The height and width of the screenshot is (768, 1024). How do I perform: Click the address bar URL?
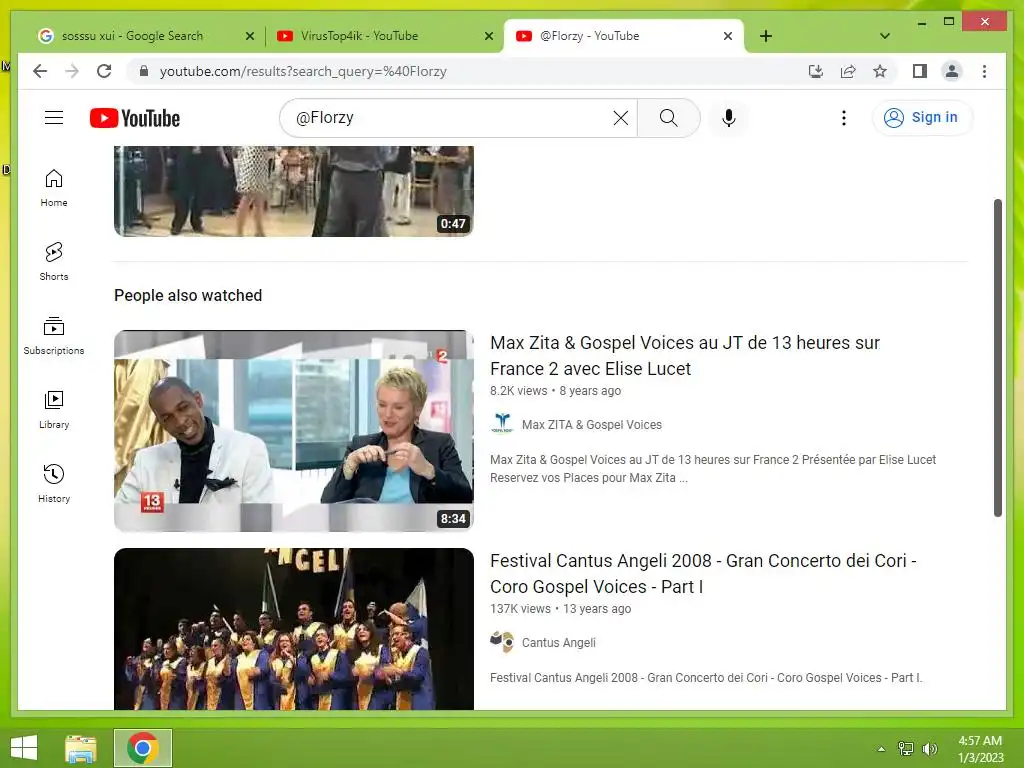click(303, 71)
